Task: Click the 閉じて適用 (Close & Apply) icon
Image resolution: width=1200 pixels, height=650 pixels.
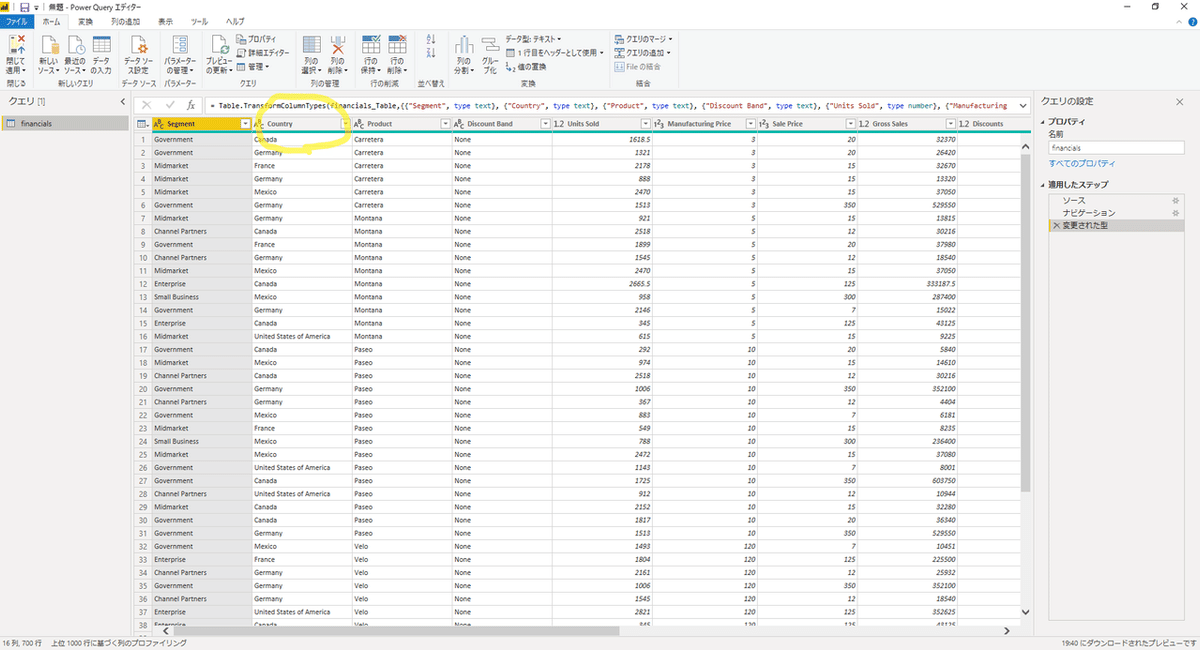Action: point(16,44)
